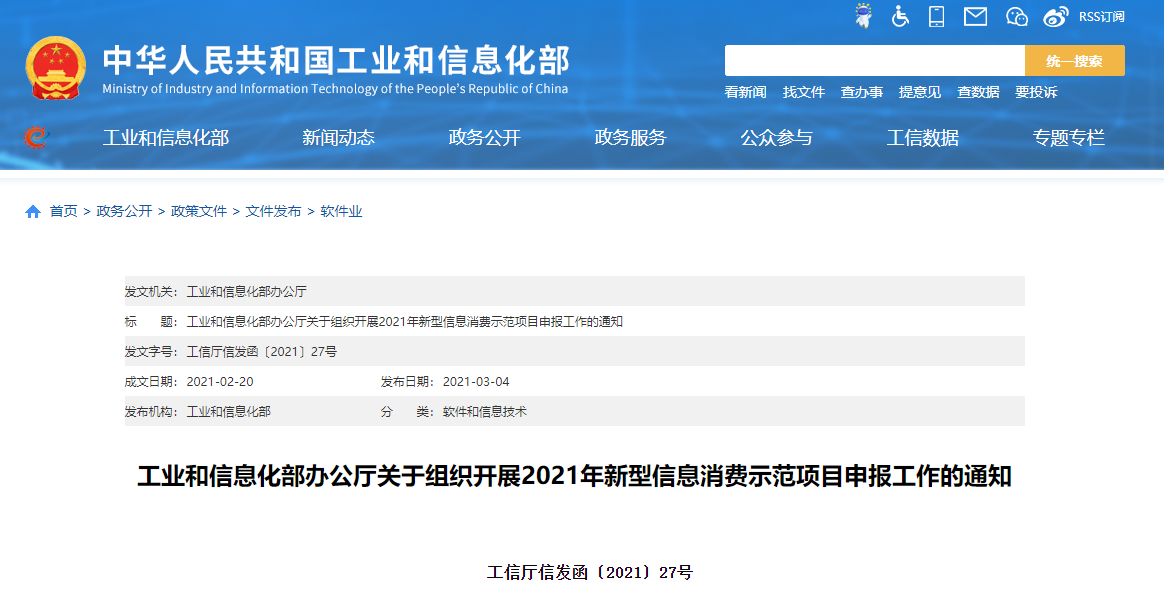Click the ministry Chinese title text
This screenshot has height=603, width=1164.
(336, 60)
